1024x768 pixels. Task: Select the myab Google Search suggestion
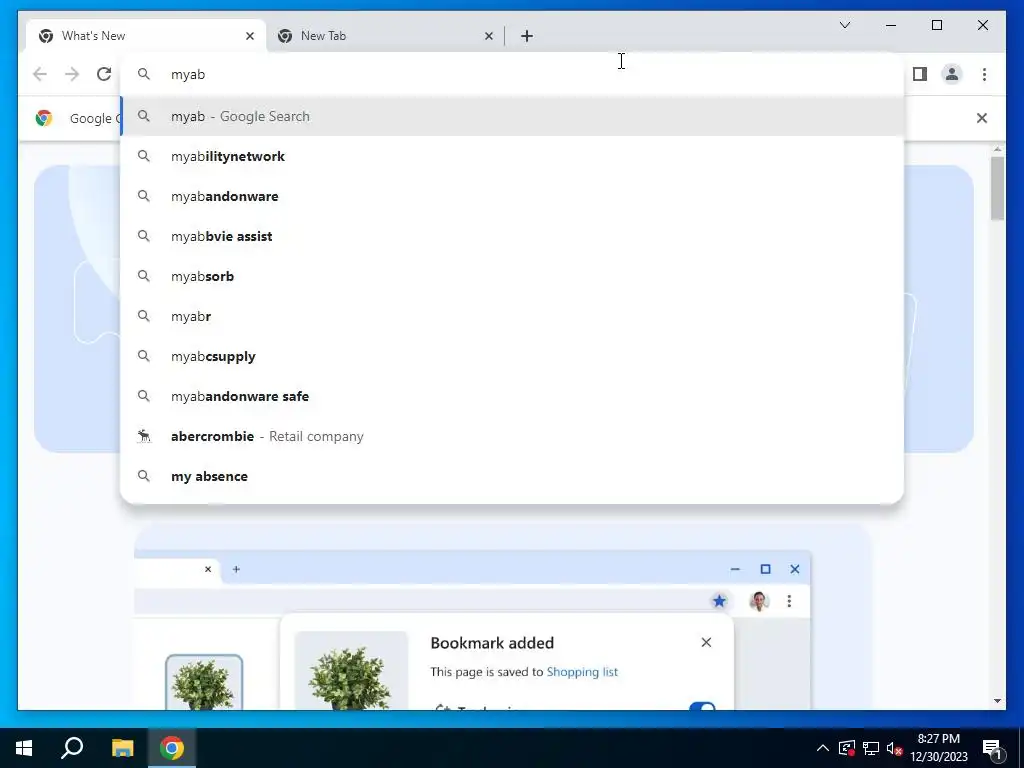pos(513,116)
